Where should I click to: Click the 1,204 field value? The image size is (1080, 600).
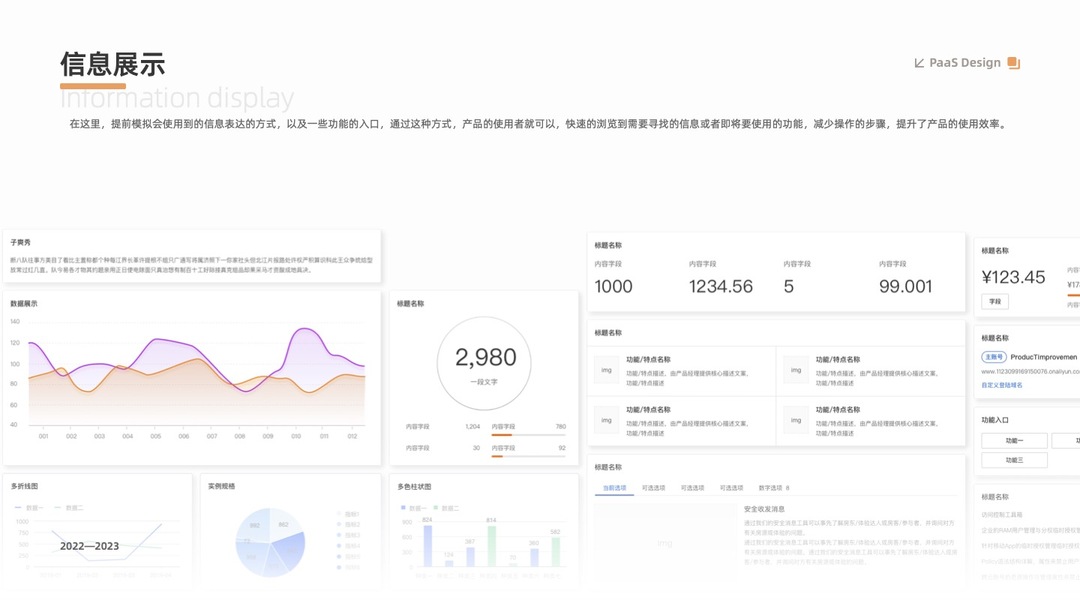pyautogui.click(x=472, y=426)
